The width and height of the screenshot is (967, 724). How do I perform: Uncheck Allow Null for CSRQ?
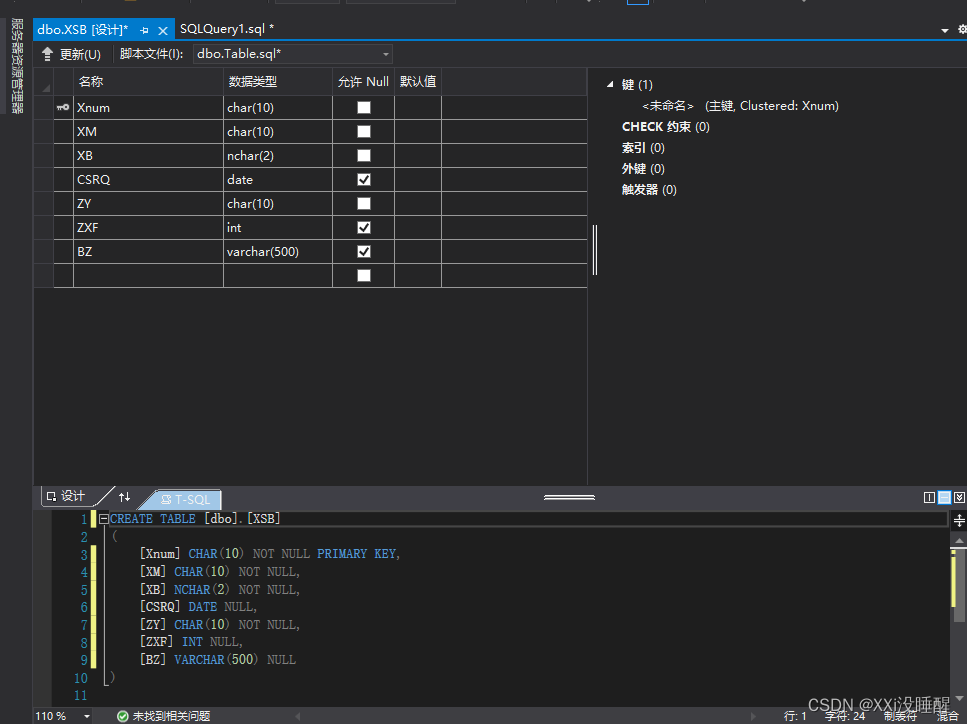coord(364,179)
